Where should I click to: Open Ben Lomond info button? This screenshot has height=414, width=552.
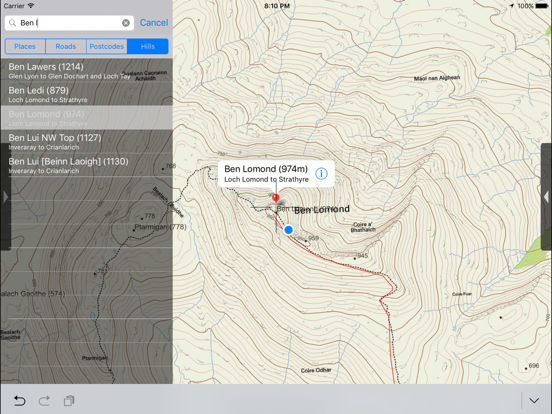tap(321, 174)
